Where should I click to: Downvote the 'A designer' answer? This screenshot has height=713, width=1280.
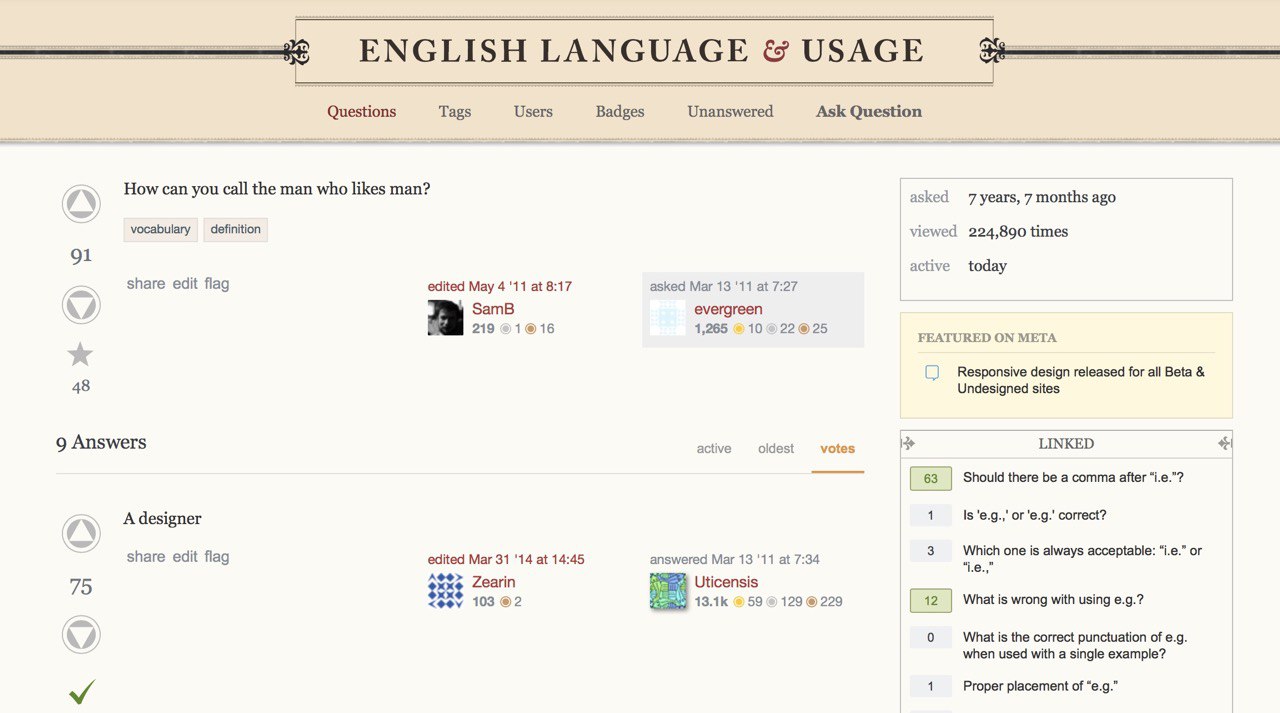coord(81,634)
